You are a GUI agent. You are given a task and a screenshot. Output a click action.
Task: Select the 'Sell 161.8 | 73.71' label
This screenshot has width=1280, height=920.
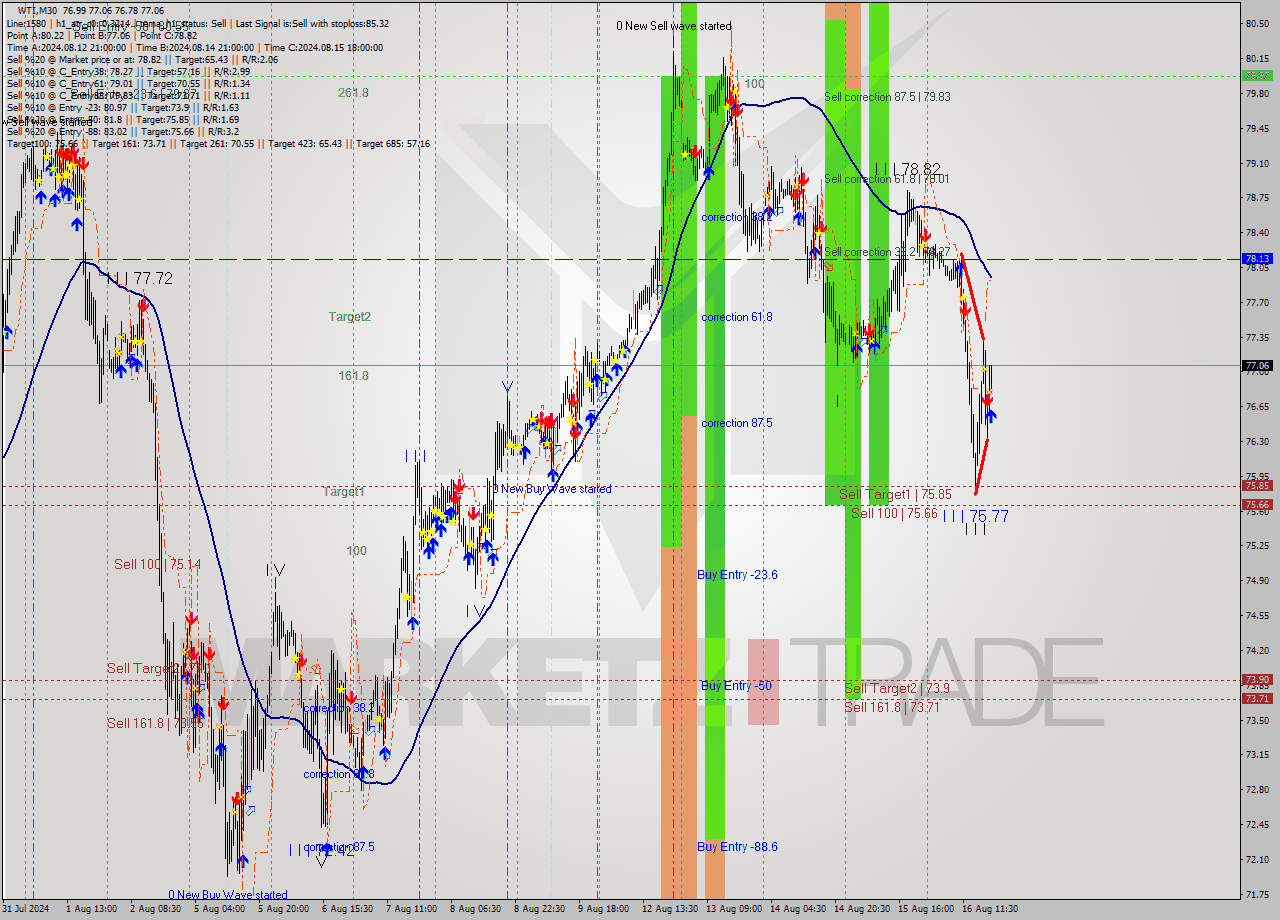point(891,707)
